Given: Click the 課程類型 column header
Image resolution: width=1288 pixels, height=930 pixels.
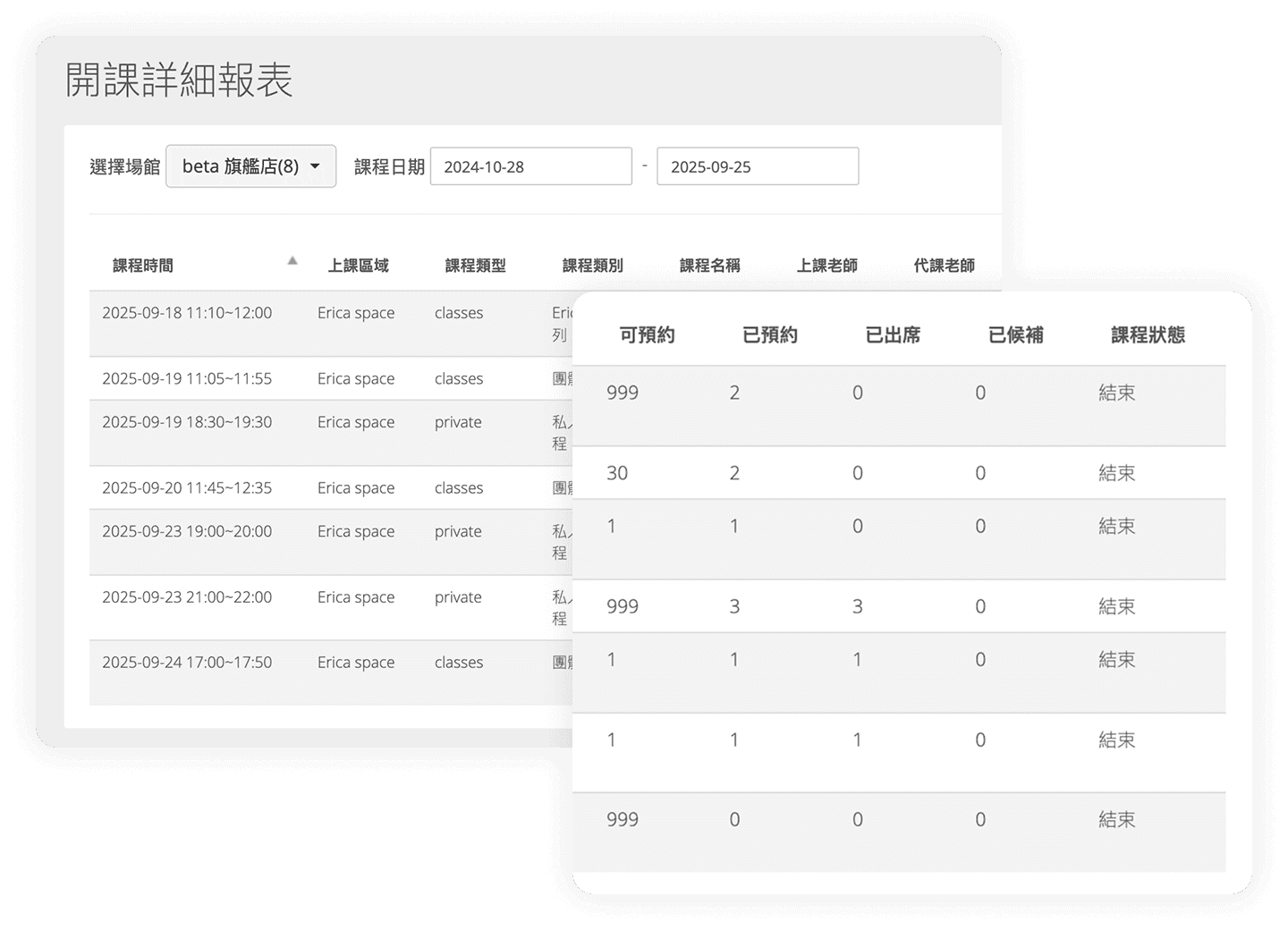Looking at the screenshot, I should point(474,265).
